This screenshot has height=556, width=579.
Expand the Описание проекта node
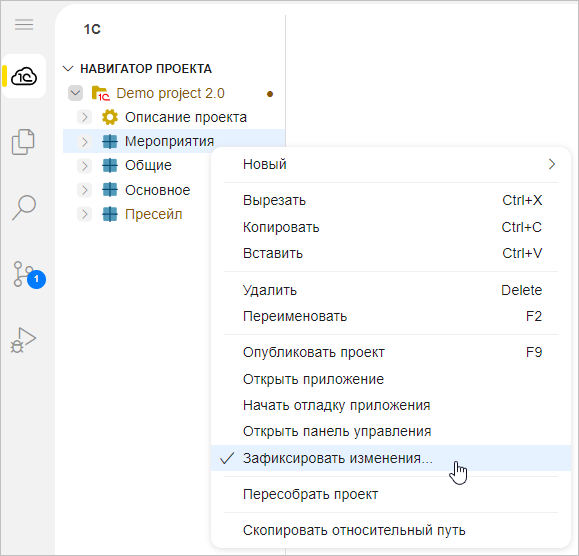pos(85,117)
